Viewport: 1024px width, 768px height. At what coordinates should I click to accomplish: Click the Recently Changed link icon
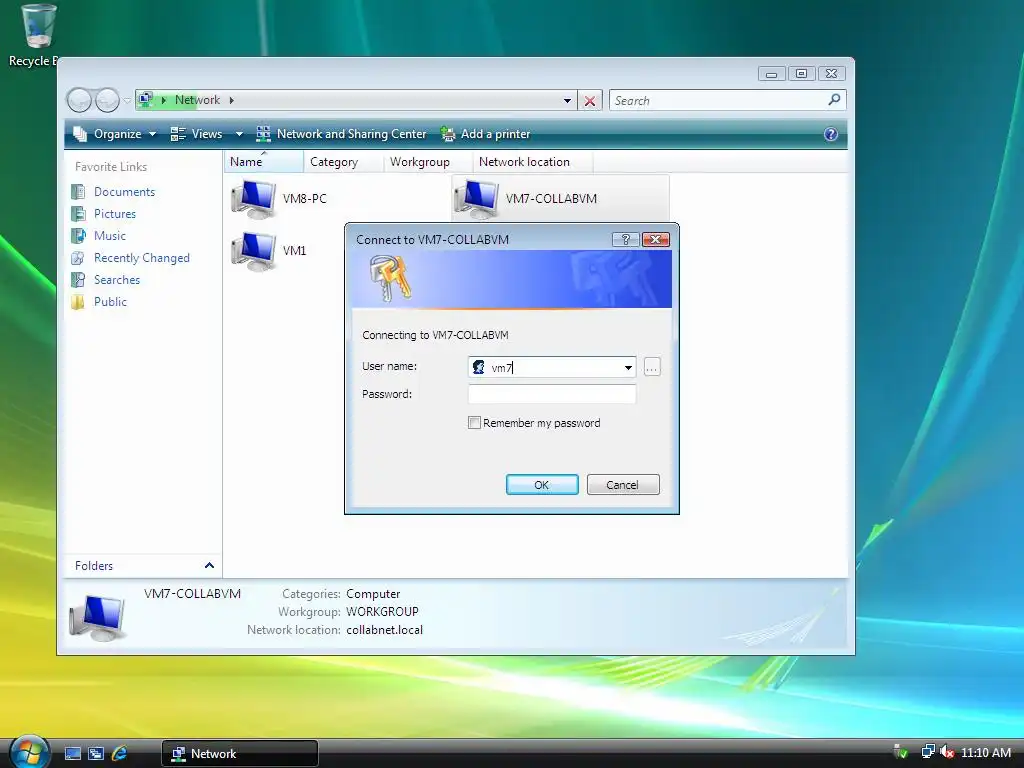[x=78, y=258]
